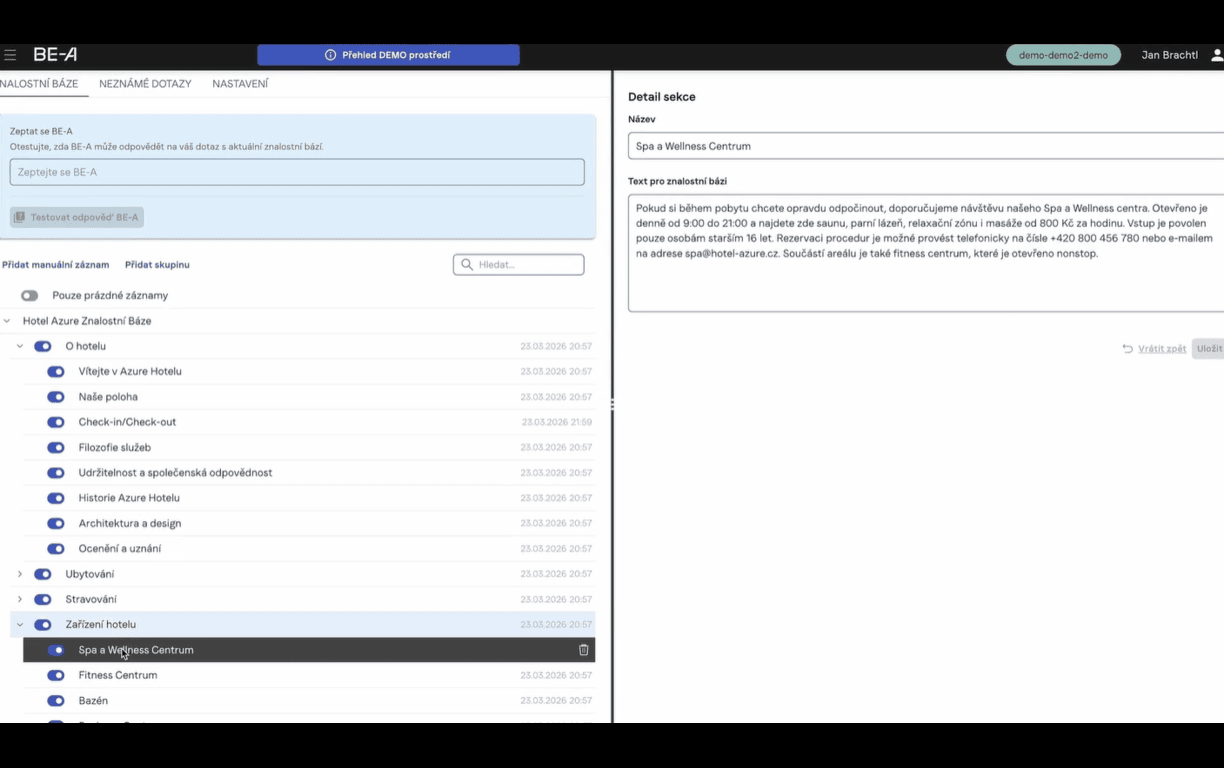Toggle Architektura a design switch
1224x768 pixels.
pyautogui.click(x=56, y=524)
